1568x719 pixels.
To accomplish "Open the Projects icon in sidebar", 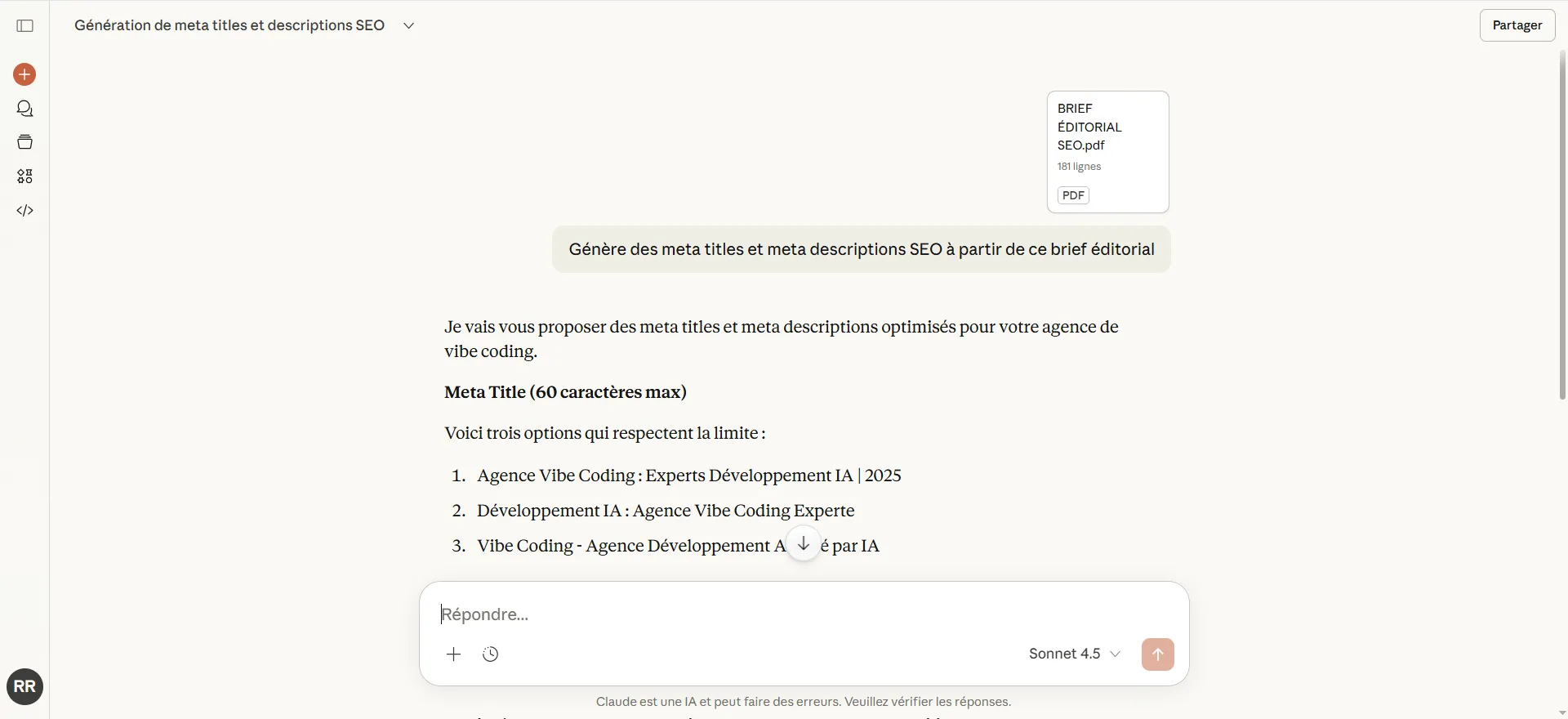I will tap(24, 142).
